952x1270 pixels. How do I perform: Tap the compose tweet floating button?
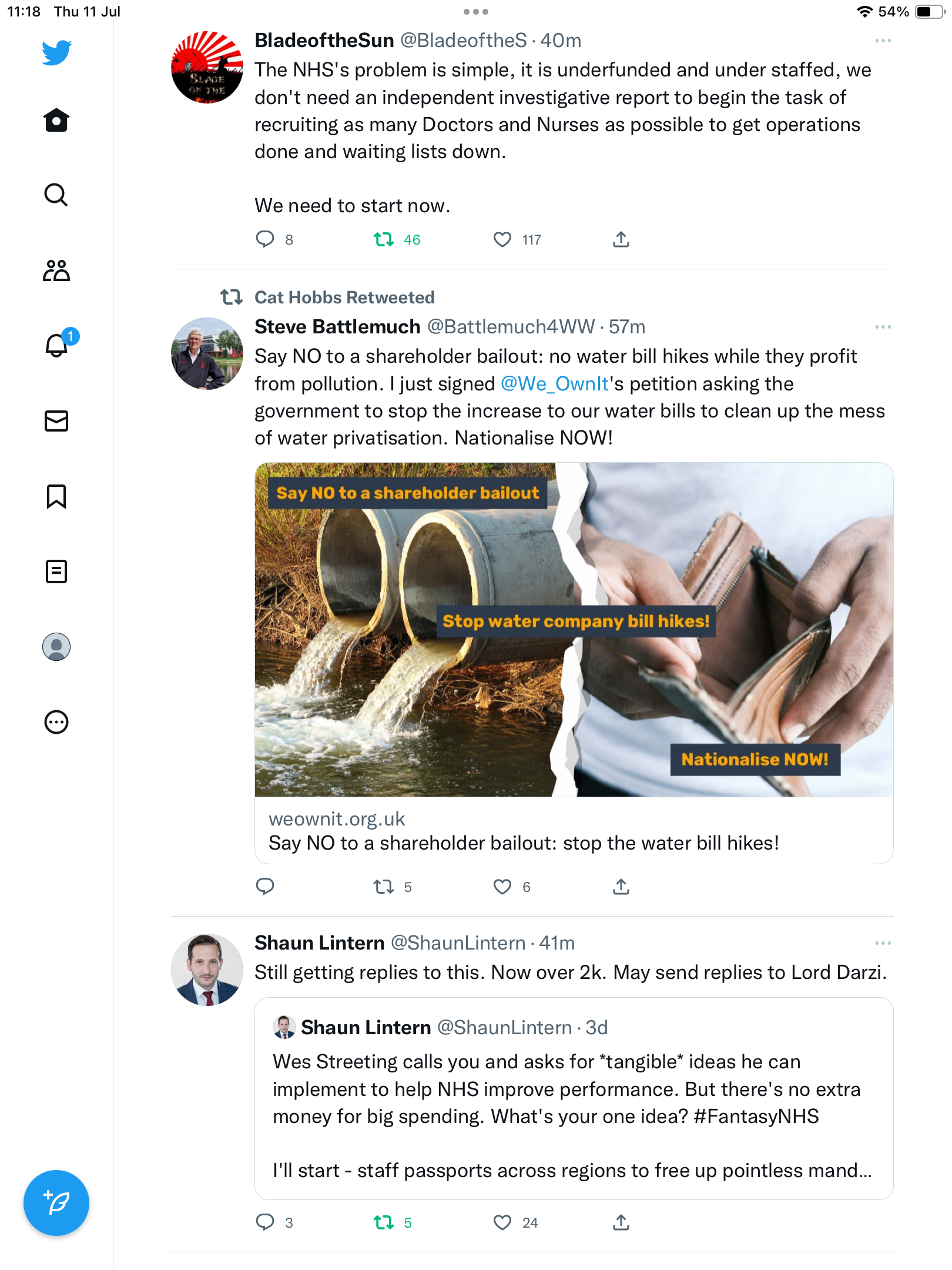[56, 1203]
